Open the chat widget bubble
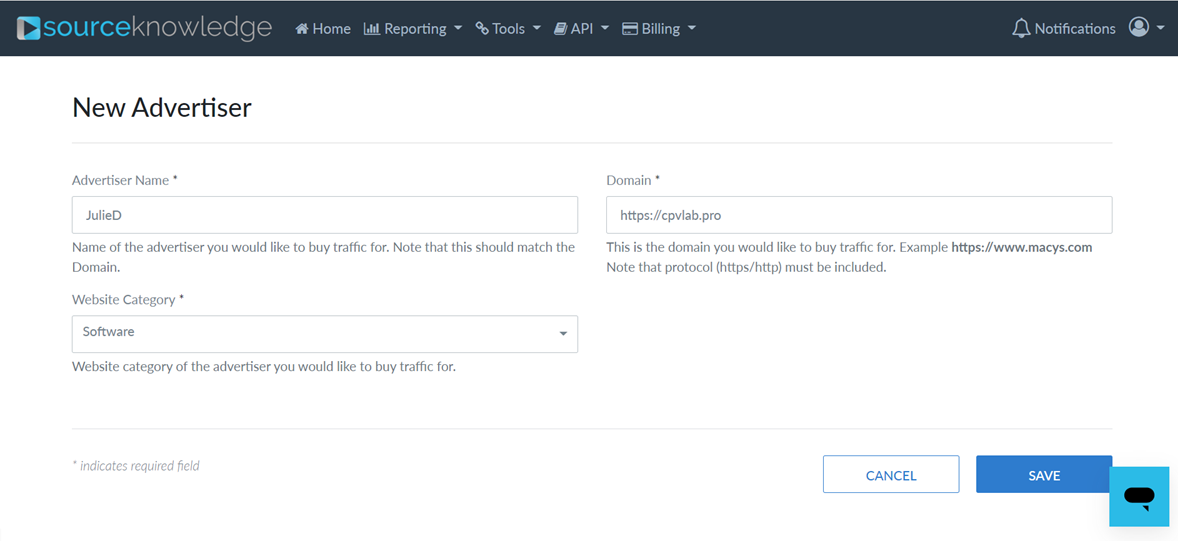The image size is (1178, 541). tap(1139, 496)
